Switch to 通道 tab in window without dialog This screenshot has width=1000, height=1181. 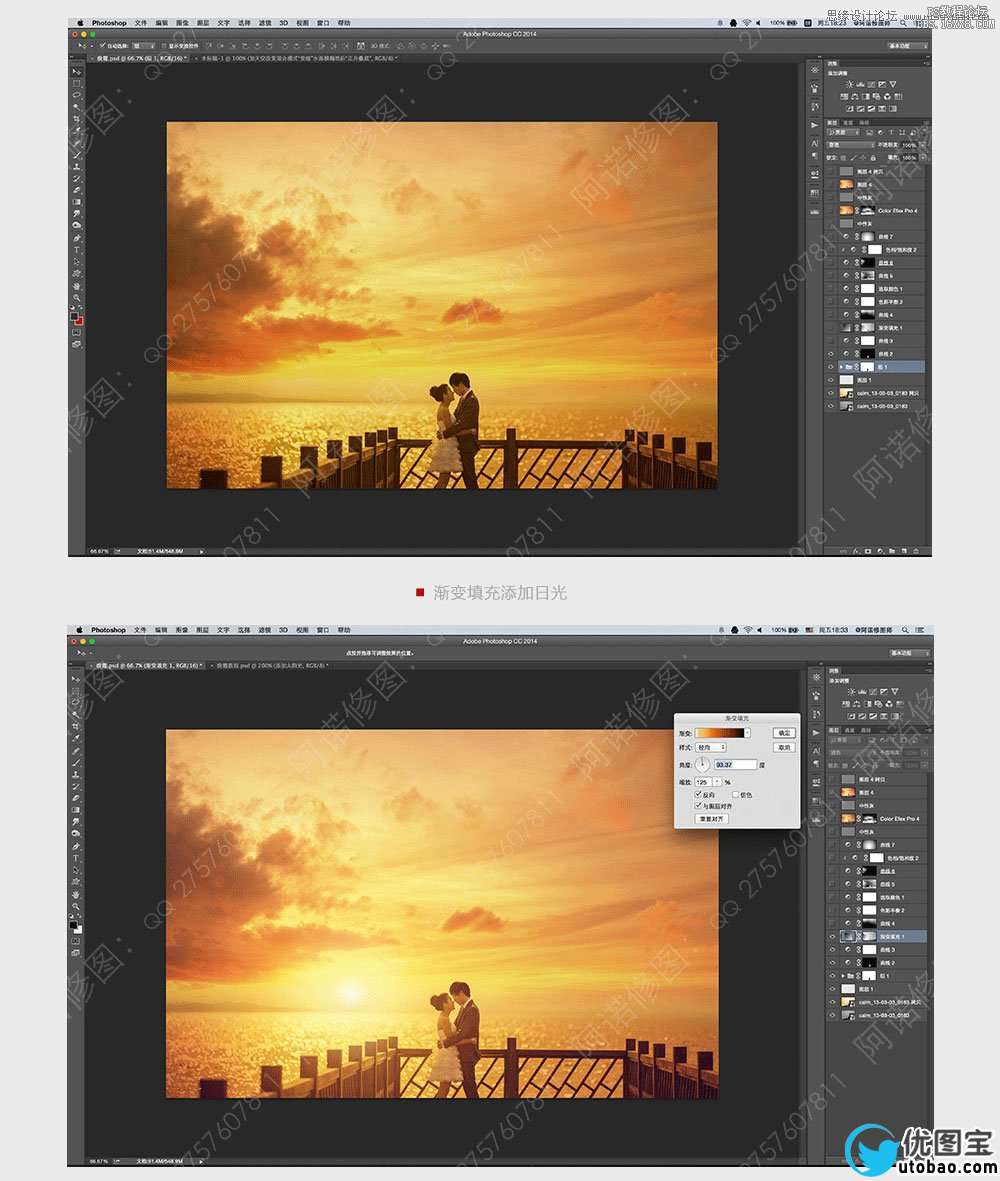click(849, 123)
